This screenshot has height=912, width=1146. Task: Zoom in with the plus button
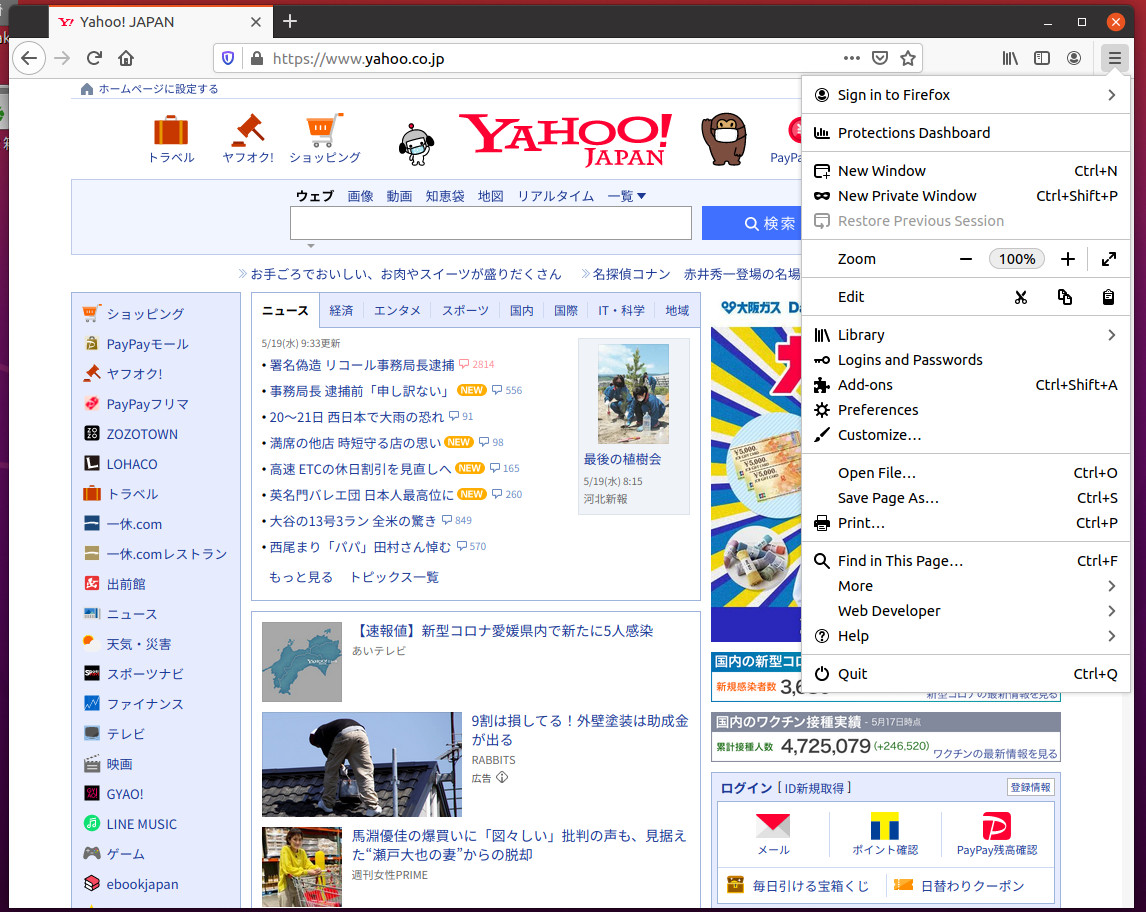click(x=1068, y=259)
